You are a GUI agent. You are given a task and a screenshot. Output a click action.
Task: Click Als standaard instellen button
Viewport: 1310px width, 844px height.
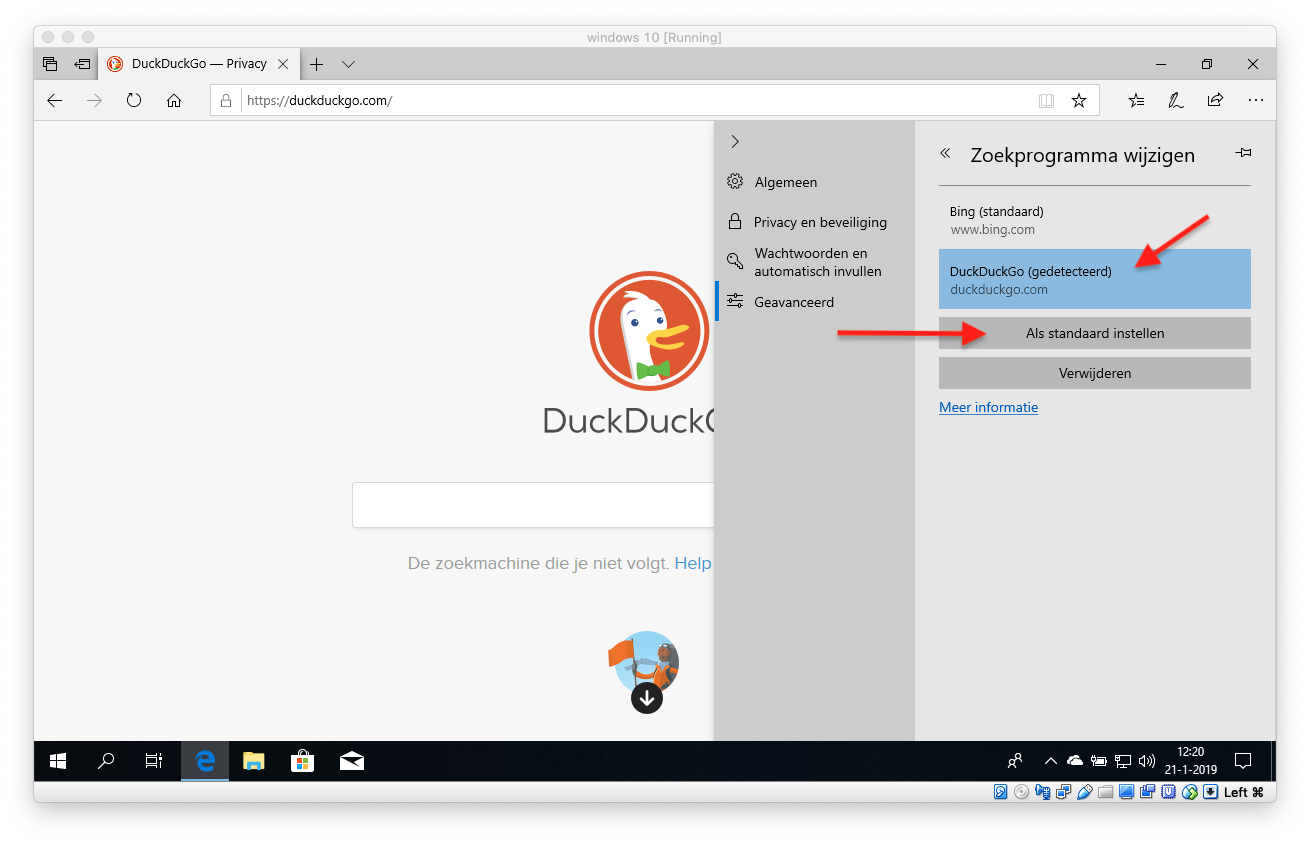click(1094, 333)
